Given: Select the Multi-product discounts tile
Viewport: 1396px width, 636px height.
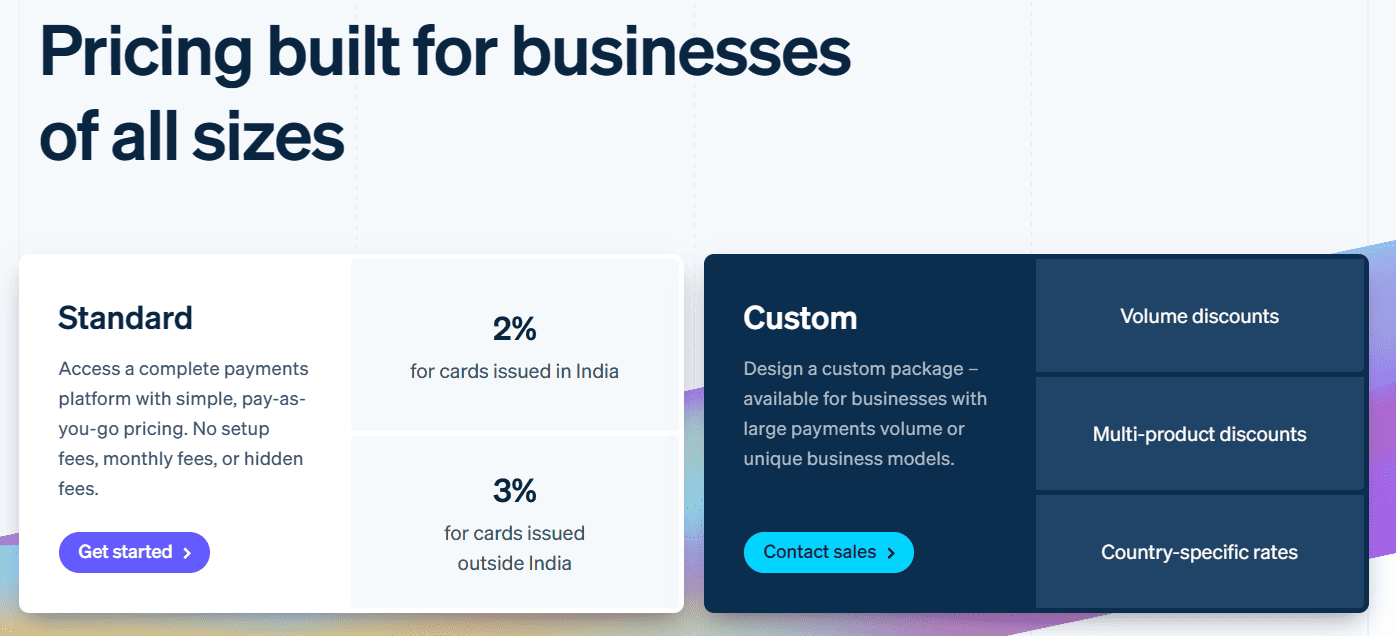Looking at the screenshot, I should (x=1199, y=434).
